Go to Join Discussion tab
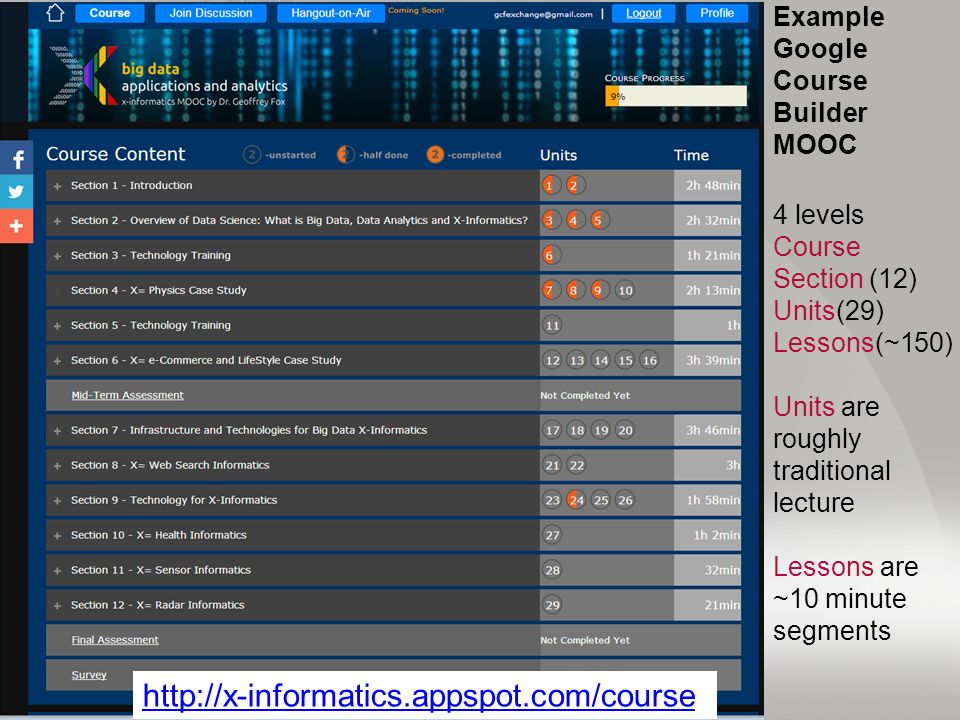This screenshot has height=720, width=960. pyautogui.click(x=211, y=13)
